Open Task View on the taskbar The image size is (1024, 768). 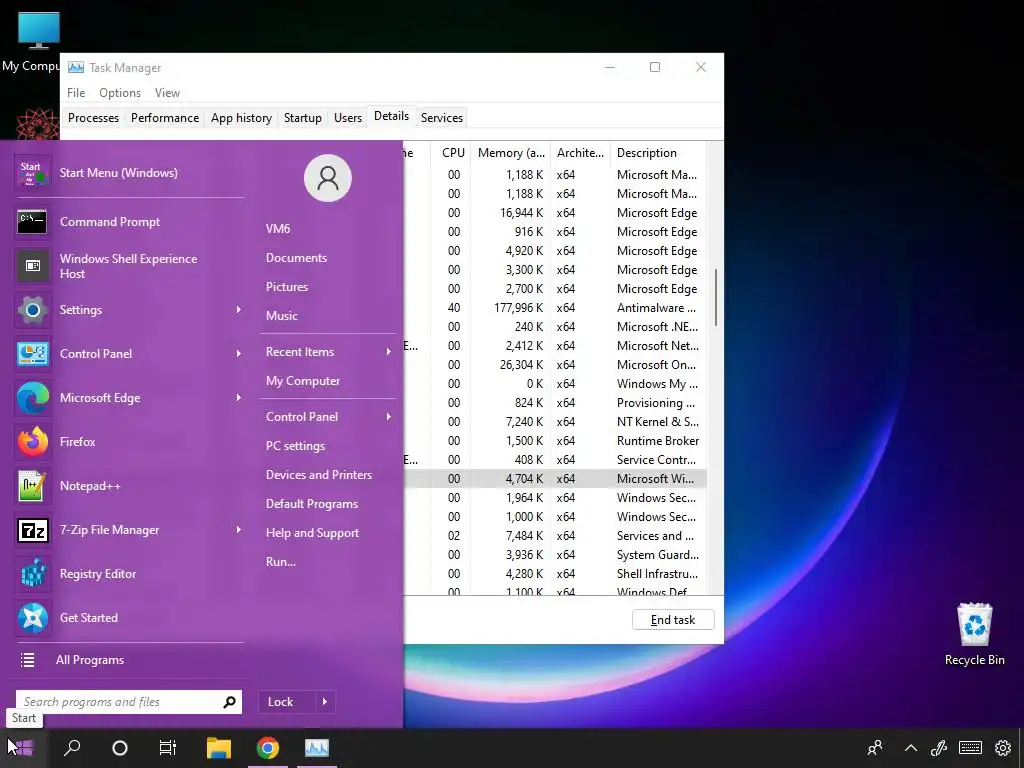pyautogui.click(x=168, y=748)
